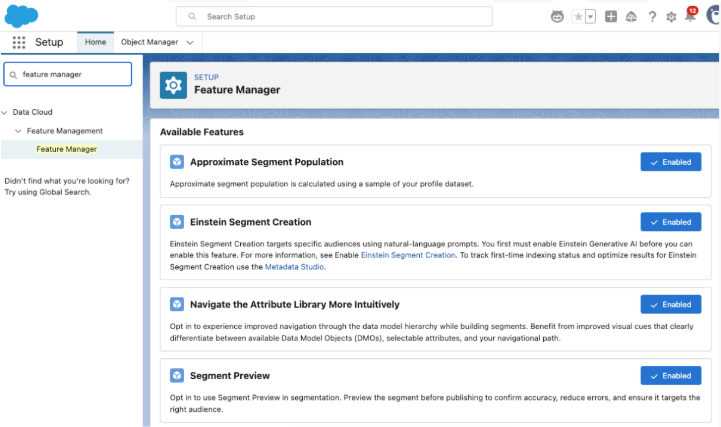Open the Astro guidance center icon

coord(557,17)
